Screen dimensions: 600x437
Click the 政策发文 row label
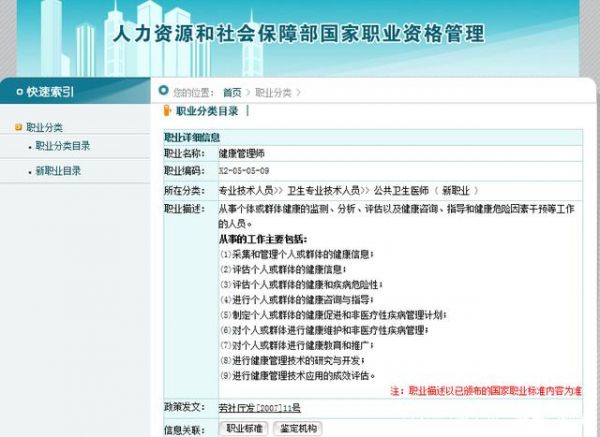184,407
